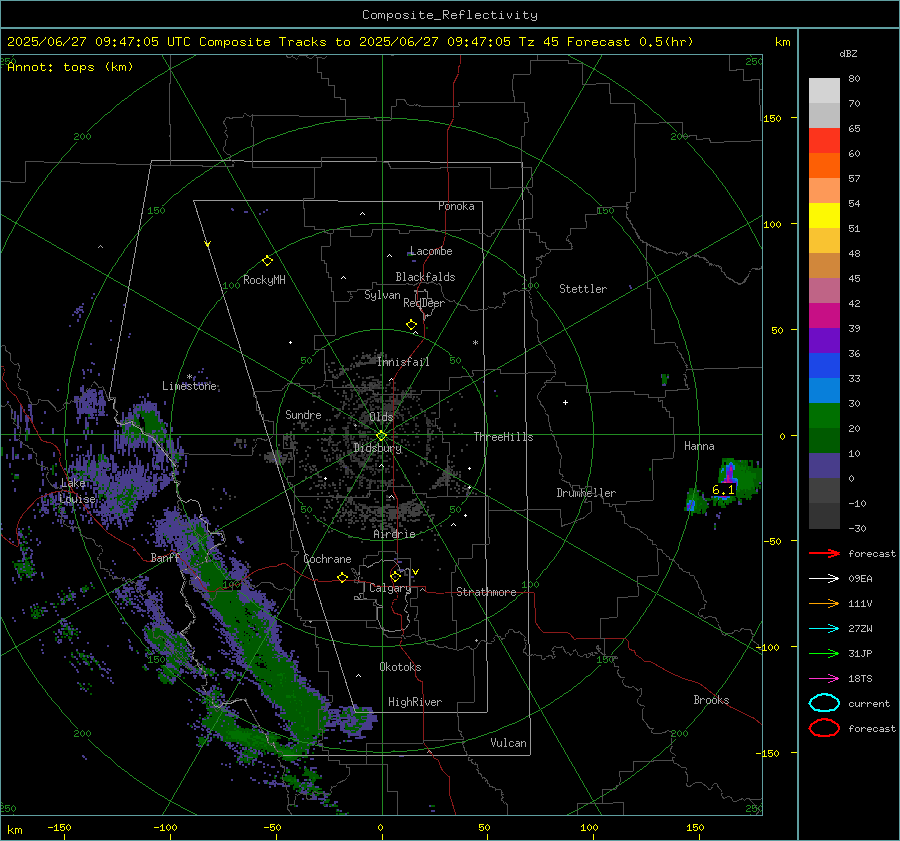Click the Airdrie label
The height and width of the screenshot is (841, 900).
[x=394, y=534]
